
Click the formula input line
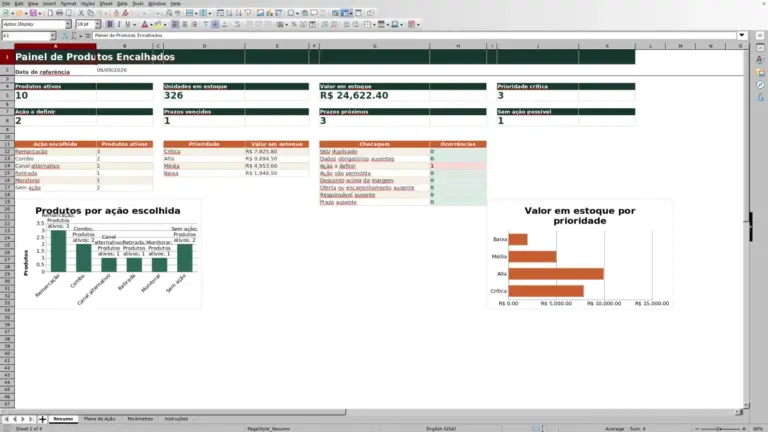pos(414,35)
